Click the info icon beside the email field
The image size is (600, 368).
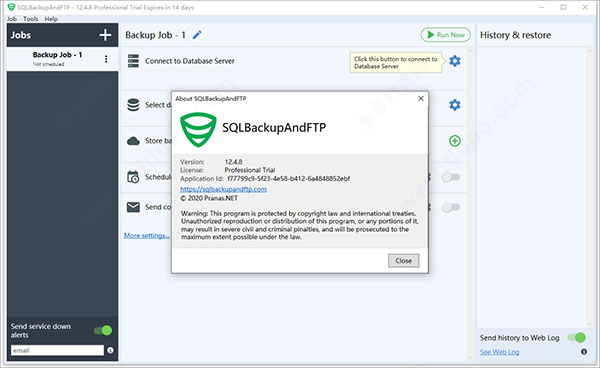[110, 350]
